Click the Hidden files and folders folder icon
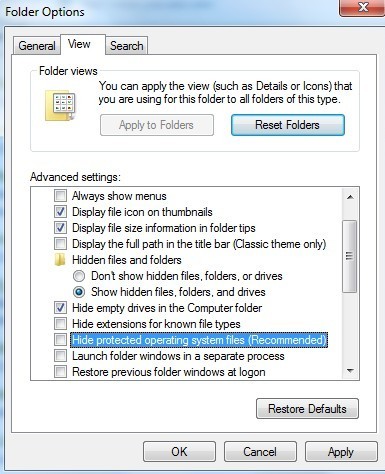 (x=60, y=260)
